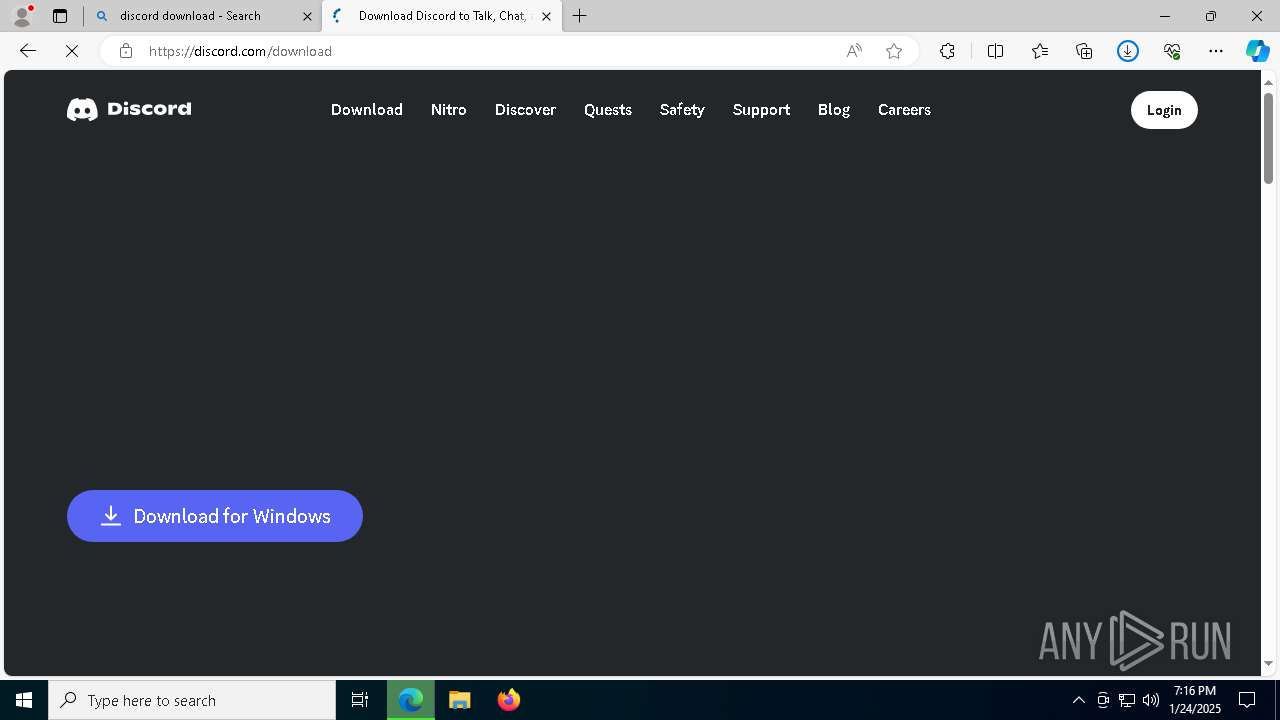1280x720 pixels.
Task: Click the Edge taskbar icon
Action: [x=411, y=700]
